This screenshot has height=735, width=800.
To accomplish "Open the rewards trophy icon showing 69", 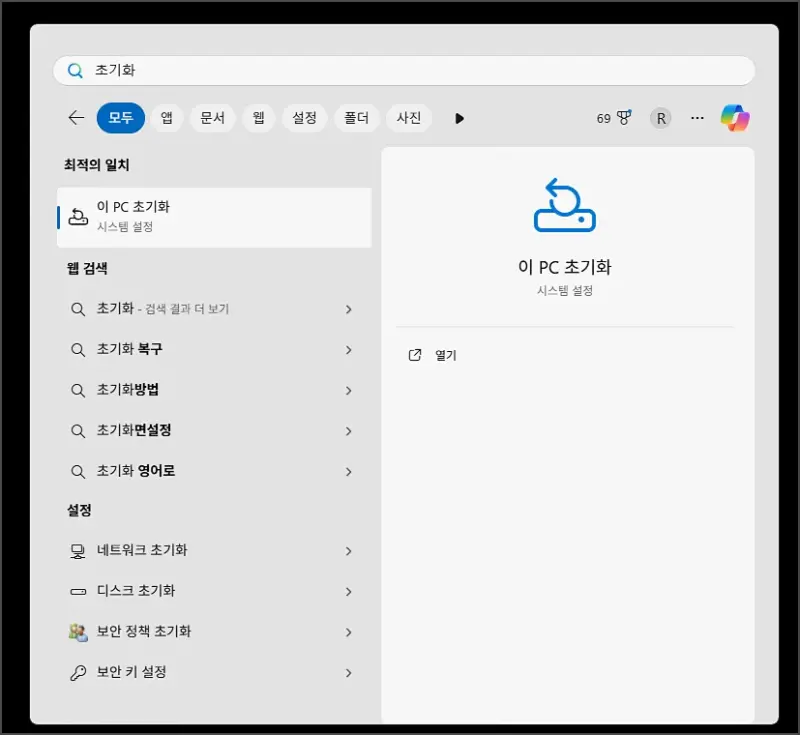I will coord(614,118).
